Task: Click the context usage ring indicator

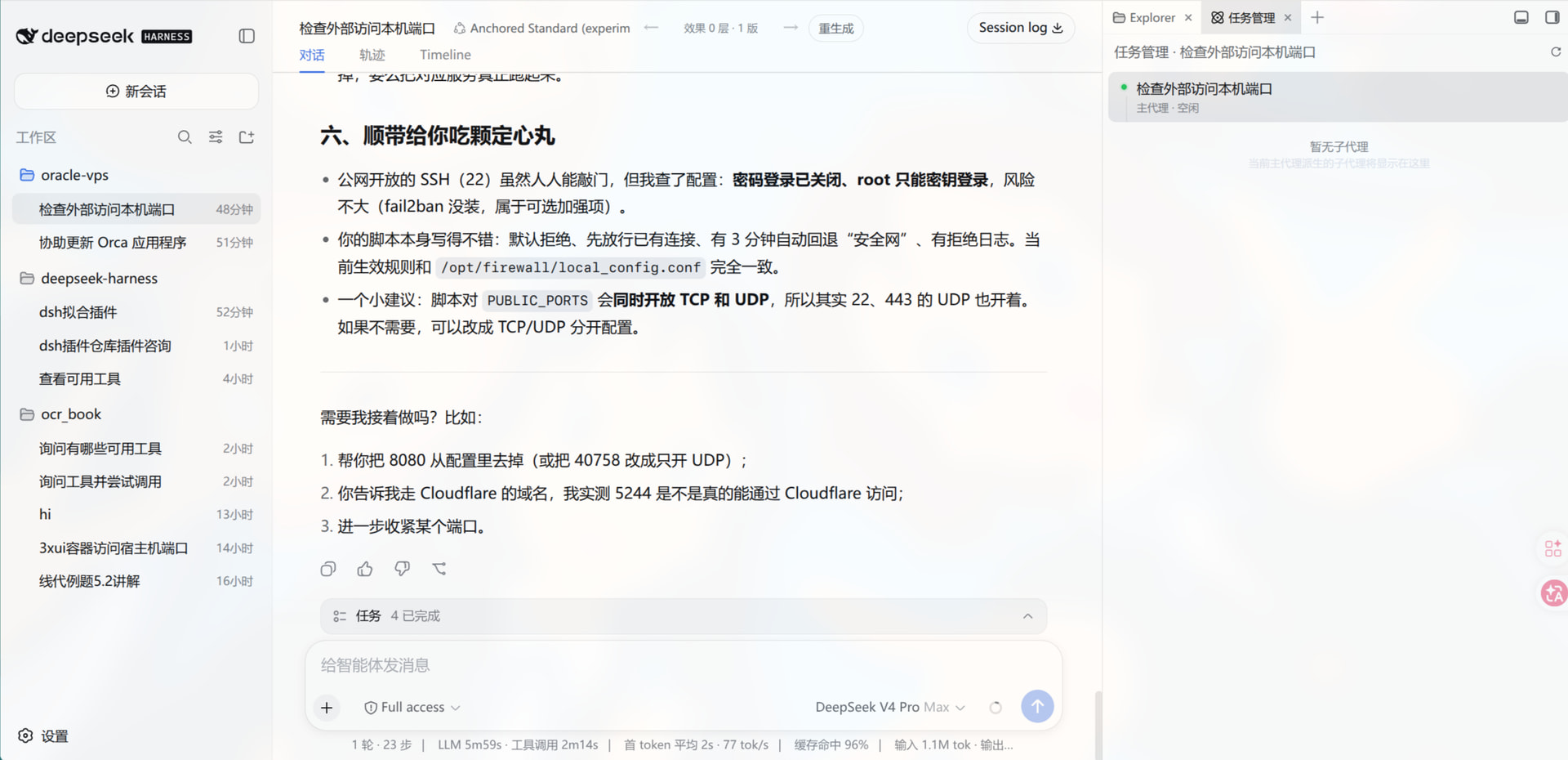Action: pos(996,708)
